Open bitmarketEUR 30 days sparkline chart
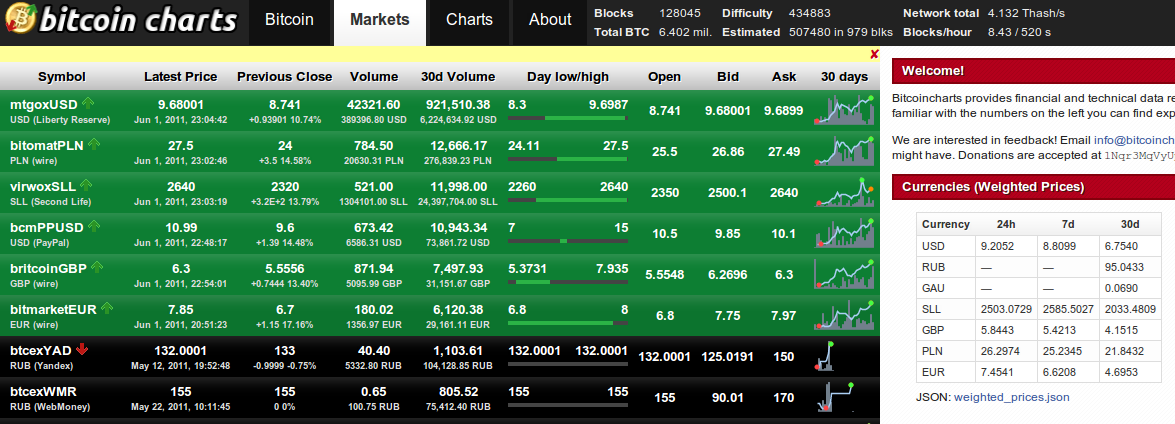 845,315
